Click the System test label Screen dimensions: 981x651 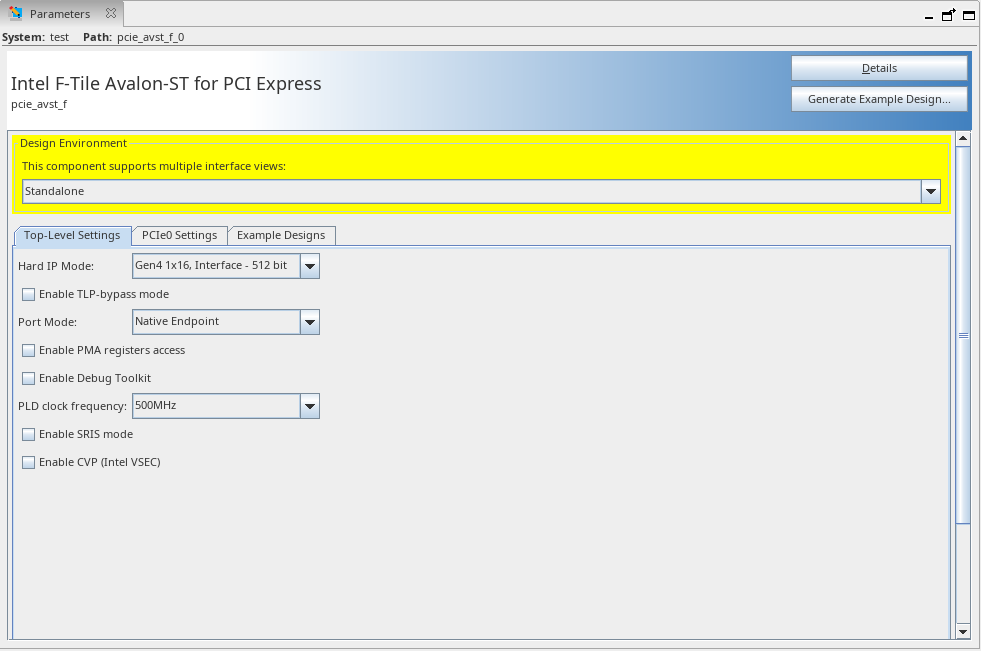tap(36, 37)
